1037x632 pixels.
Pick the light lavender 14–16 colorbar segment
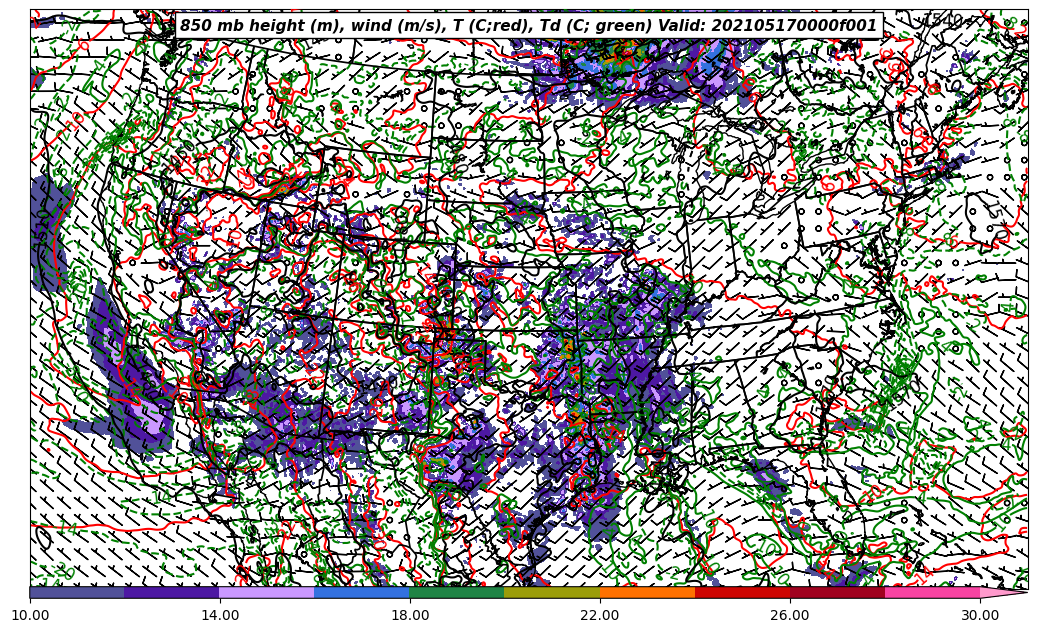pyautogui.click(x=267, y=592)
